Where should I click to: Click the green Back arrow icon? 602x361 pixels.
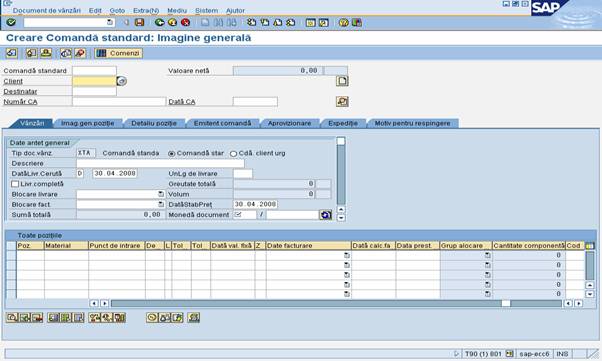pos(159,22)
